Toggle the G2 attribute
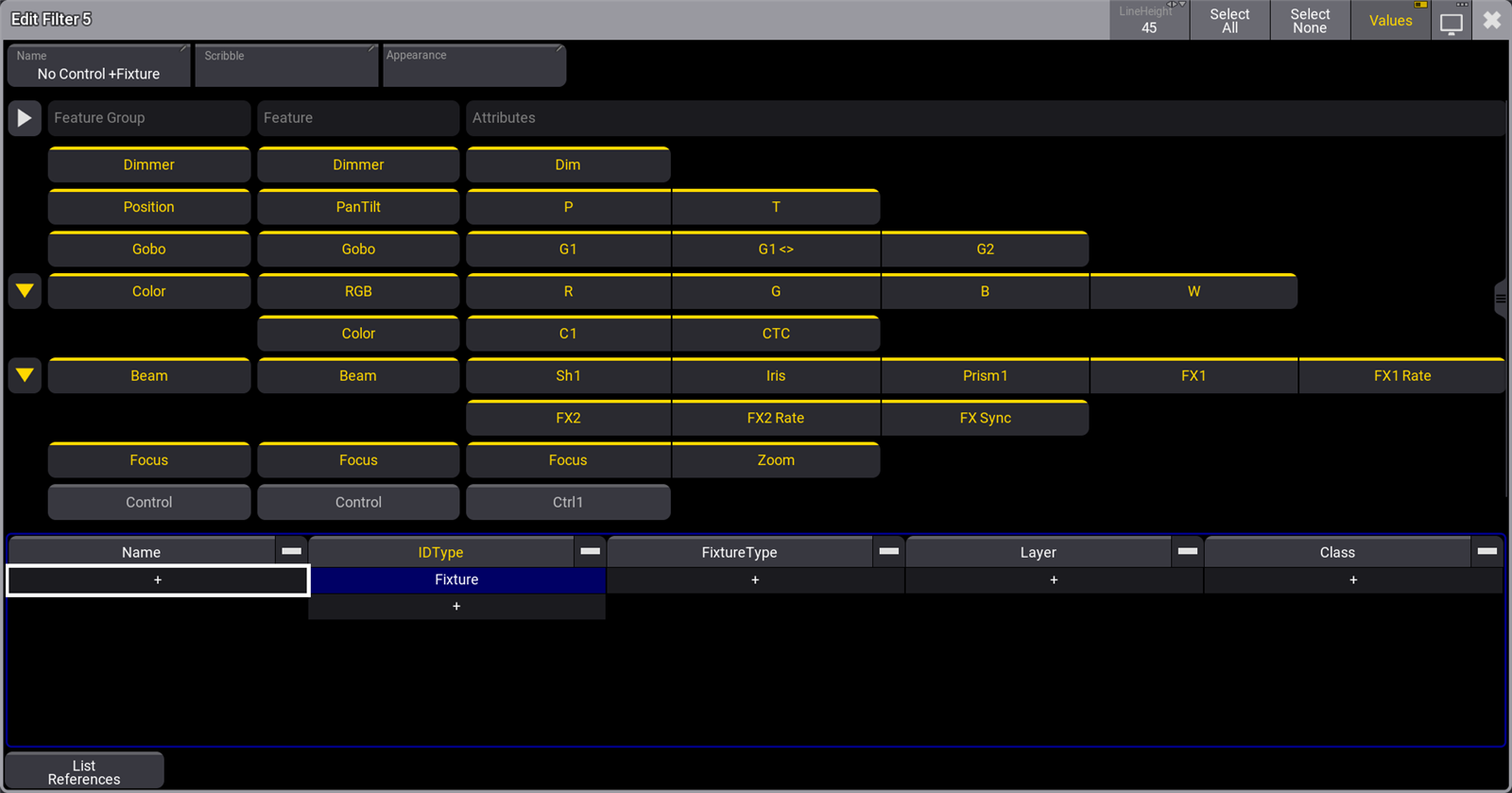 pyautogui.click(x=985, y=250)
